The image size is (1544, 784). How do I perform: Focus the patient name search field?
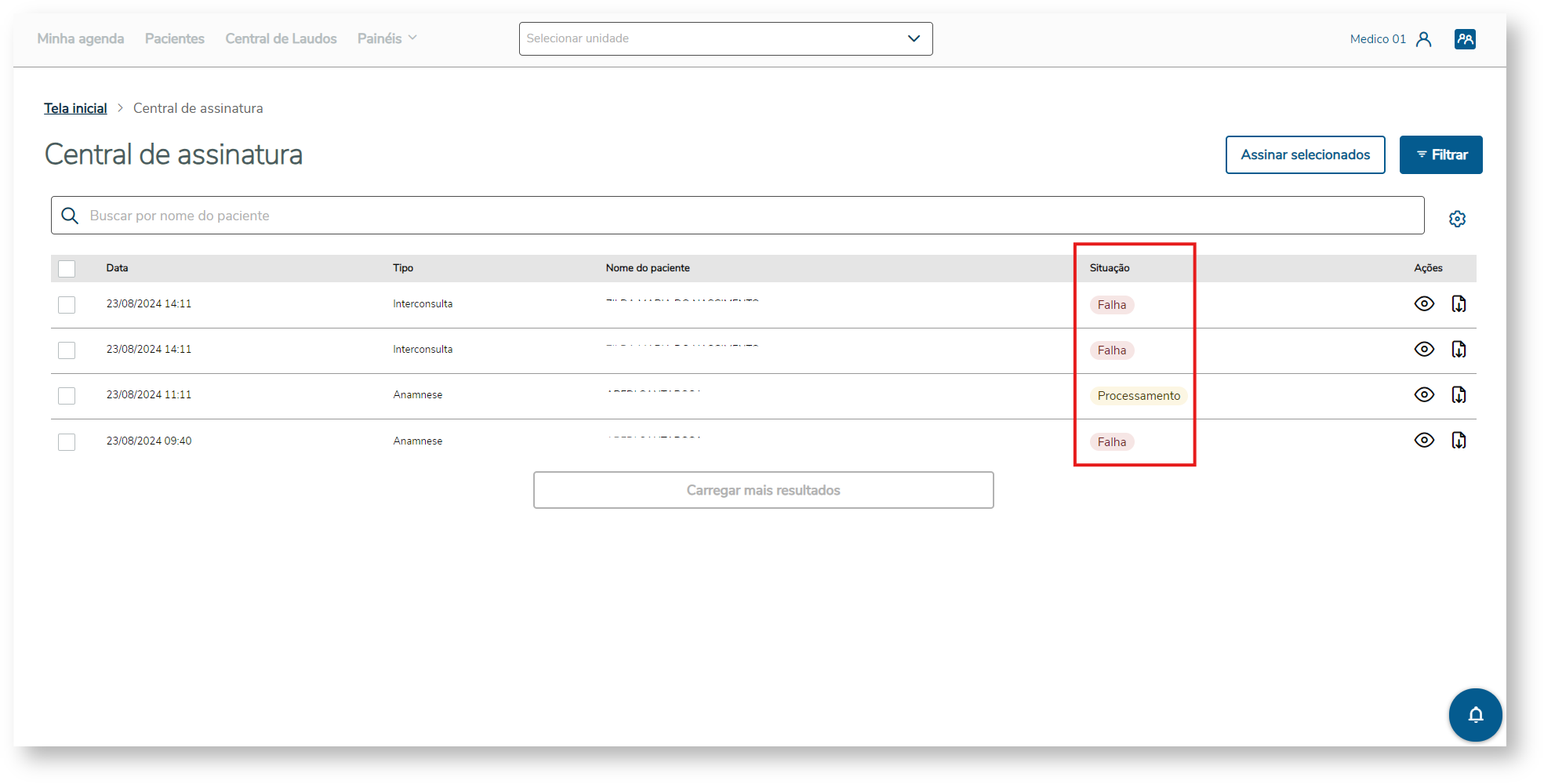click(x=737, y=216)
